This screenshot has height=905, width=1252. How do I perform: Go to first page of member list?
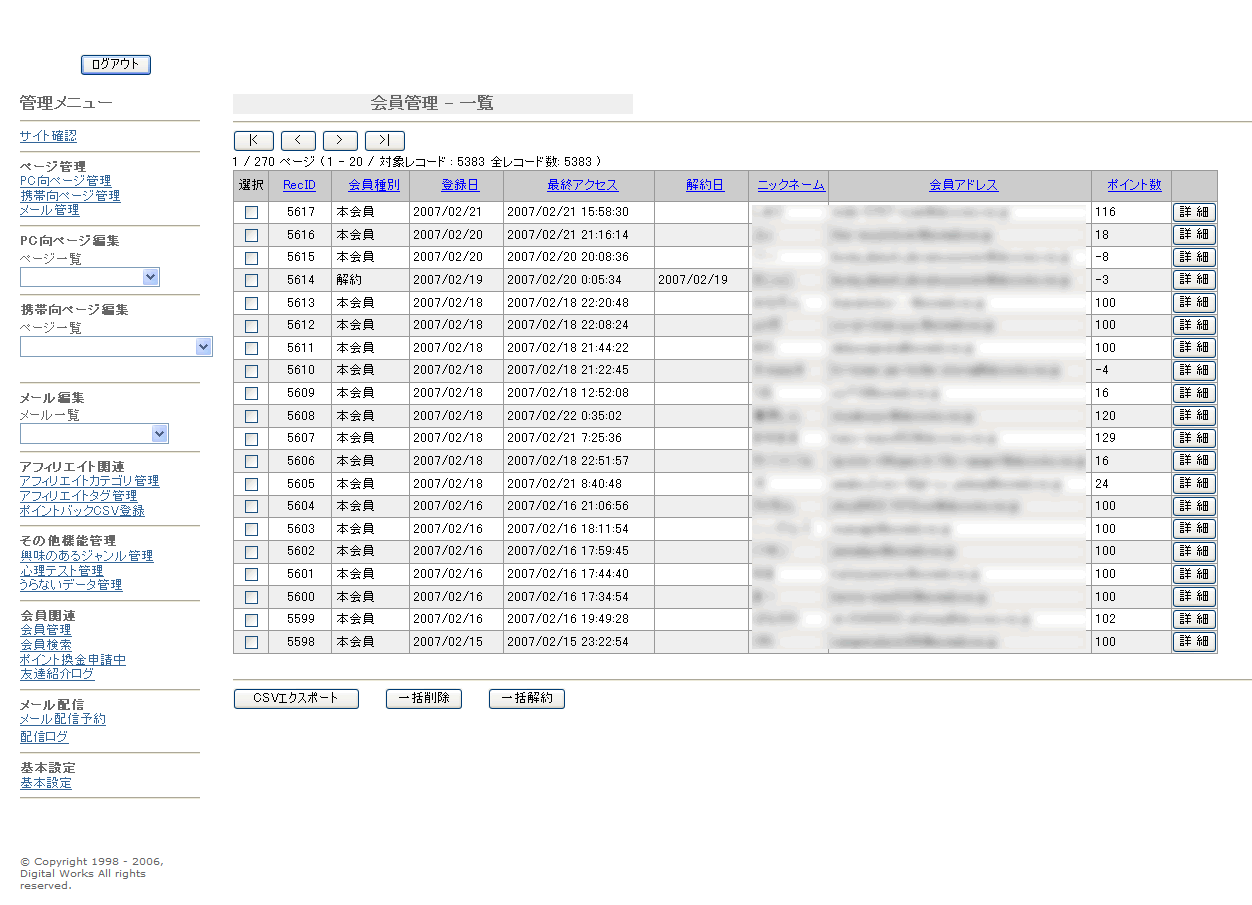[254, 141]
